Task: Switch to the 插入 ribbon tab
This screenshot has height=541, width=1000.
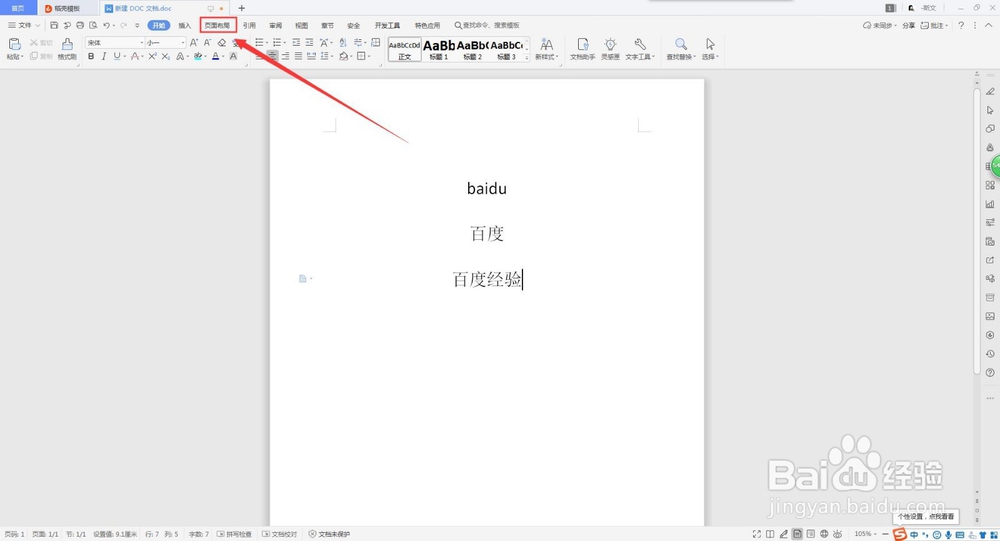Action: click(x=184, y=26)
